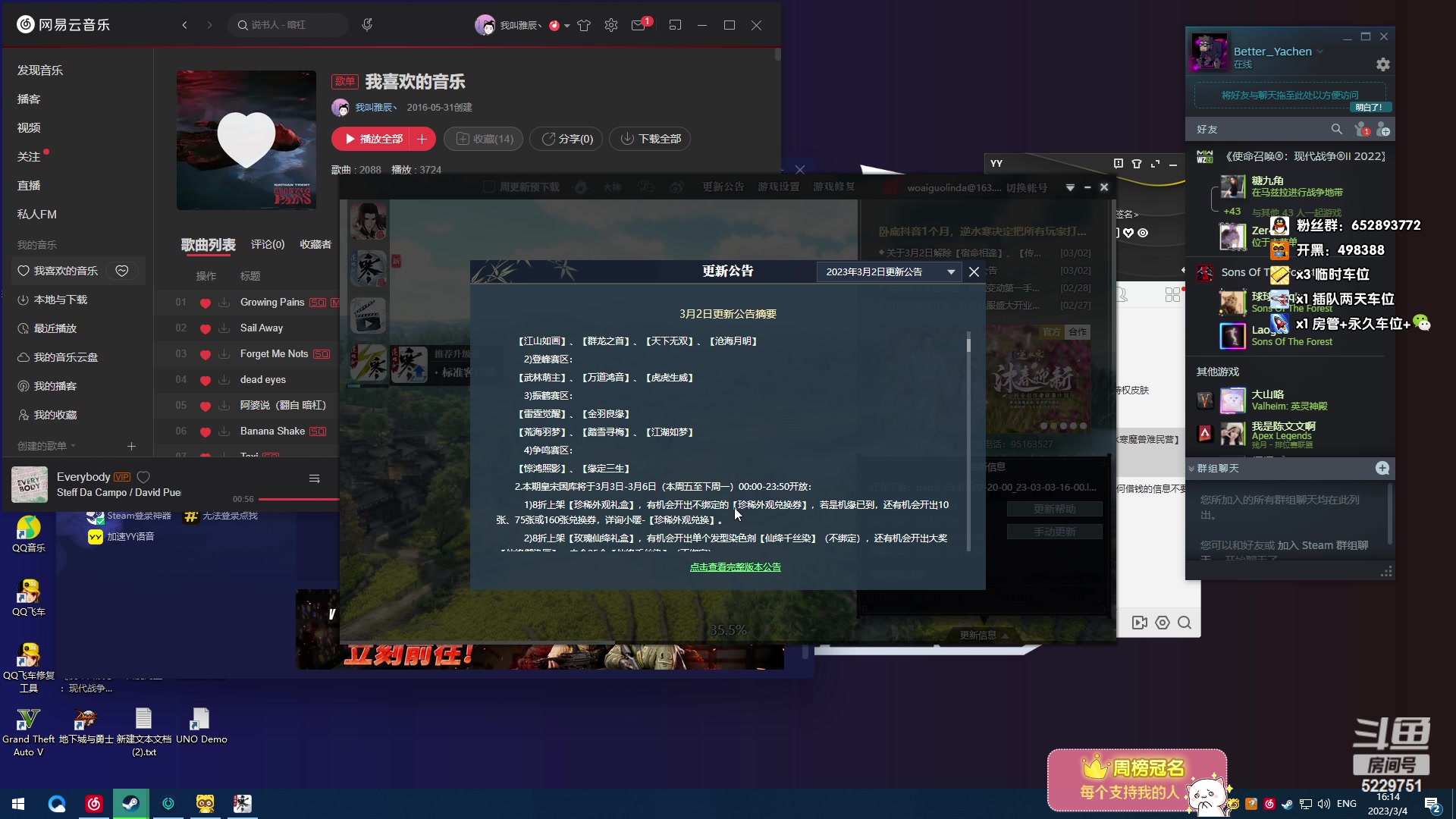This screenshot has height=819, width=1456.
Task: Click the 播放全部 button
Action: [x=372, y=139]
